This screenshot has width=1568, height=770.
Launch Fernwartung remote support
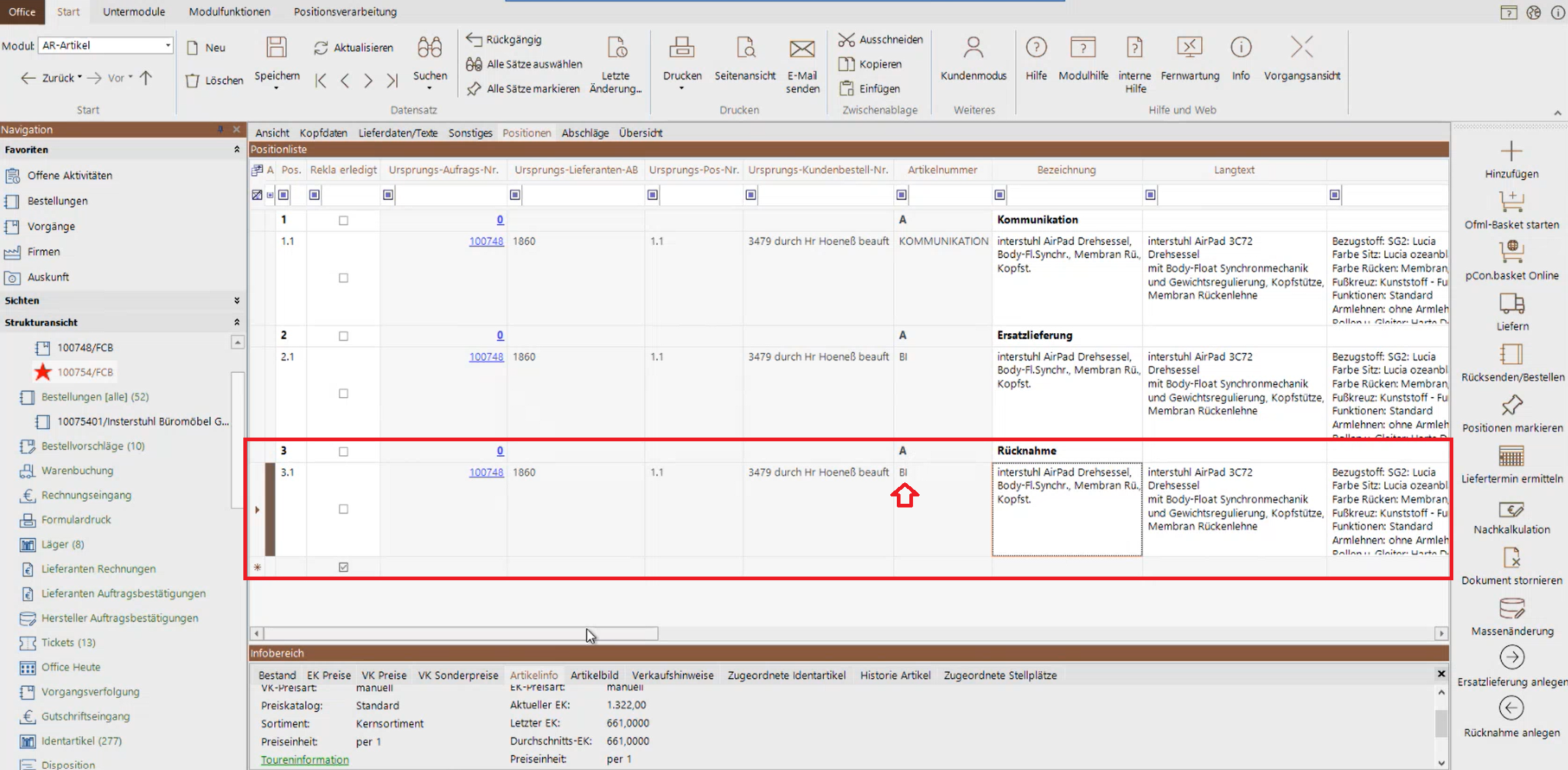click(x=1189, y=48)
